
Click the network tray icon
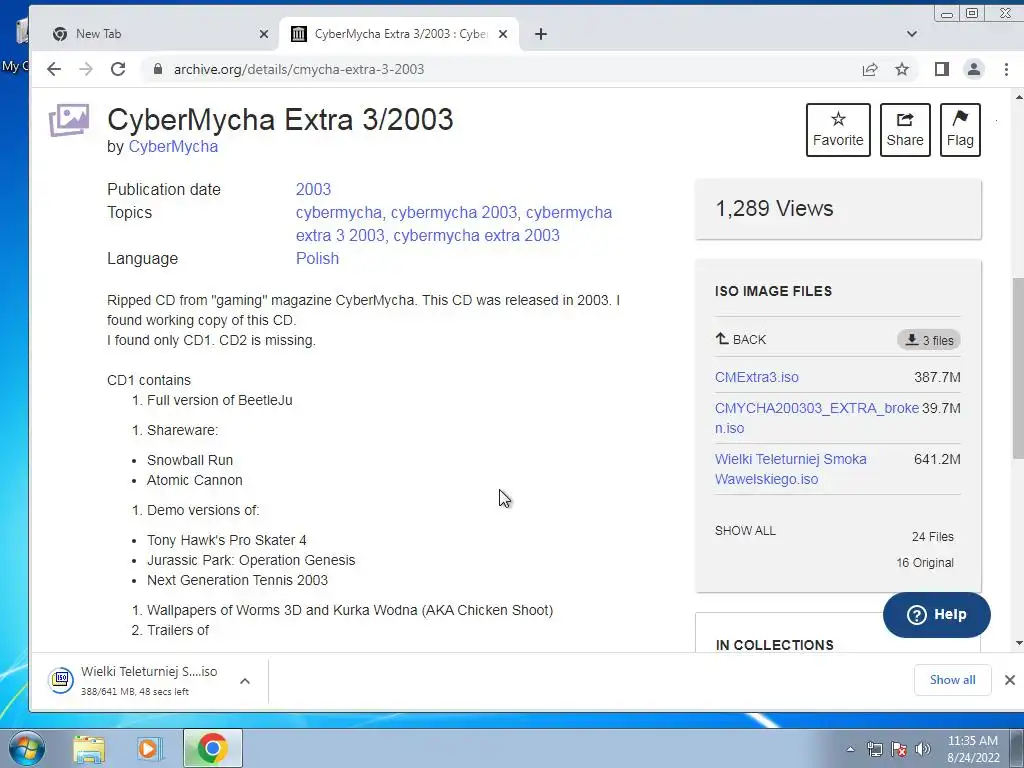click(874, 749)
